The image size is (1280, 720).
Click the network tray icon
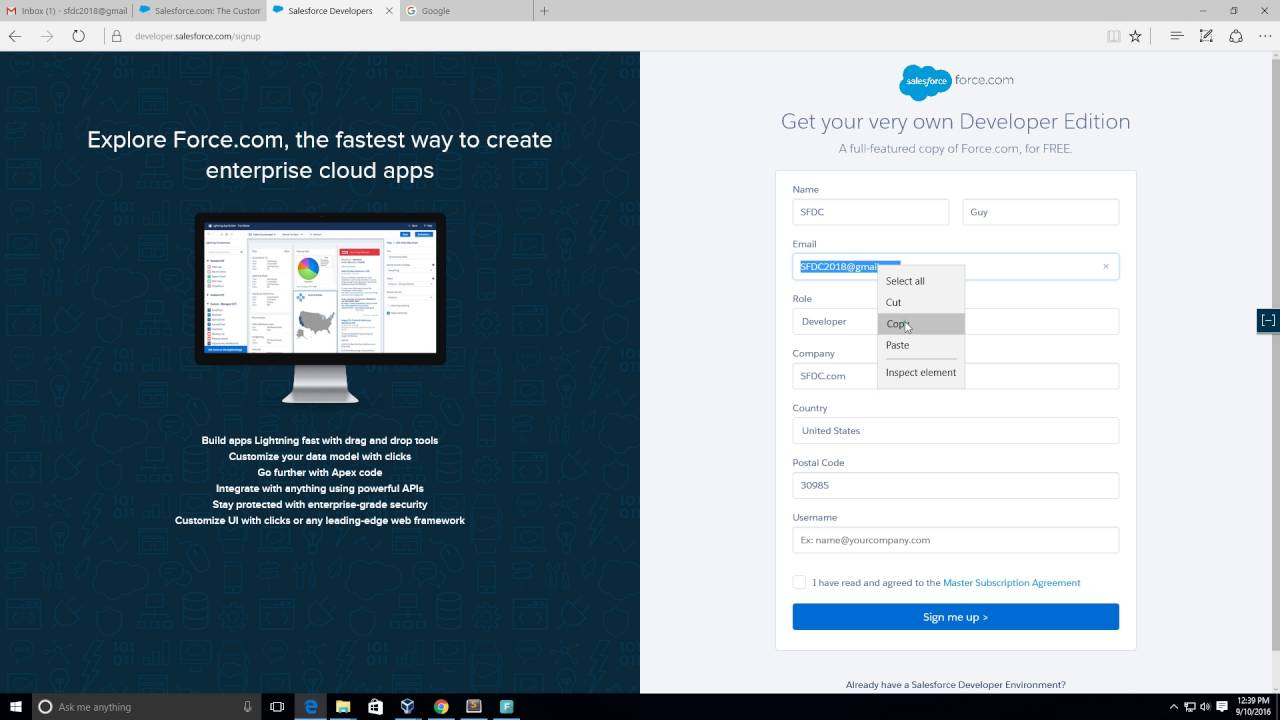click(x=1189, y=706)
